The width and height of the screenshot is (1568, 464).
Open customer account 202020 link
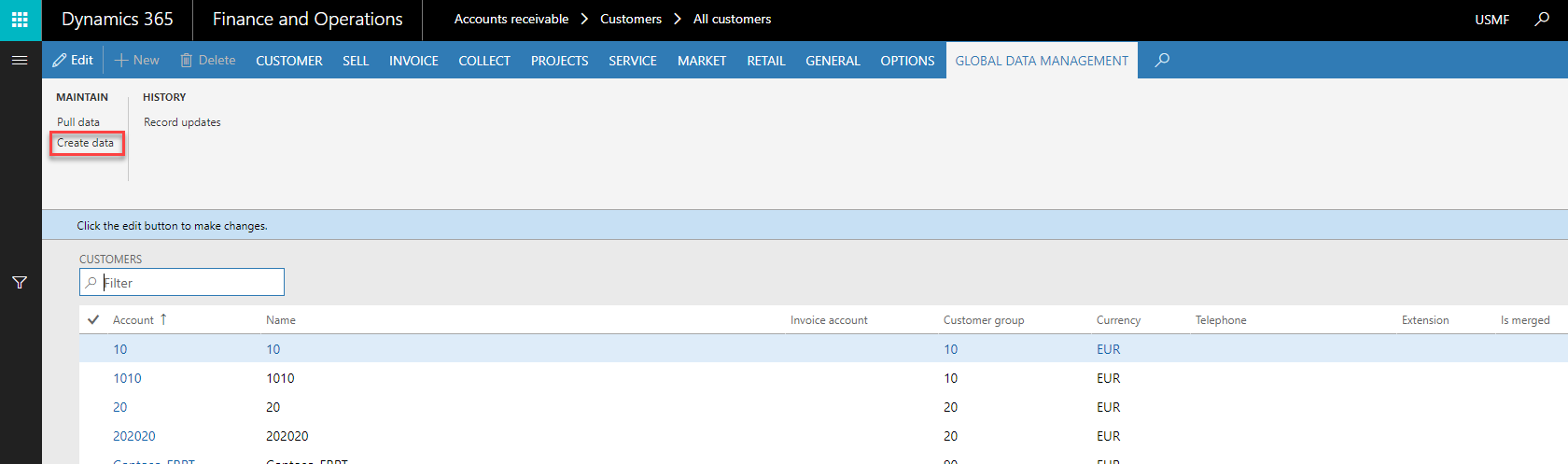coord(134,436)
